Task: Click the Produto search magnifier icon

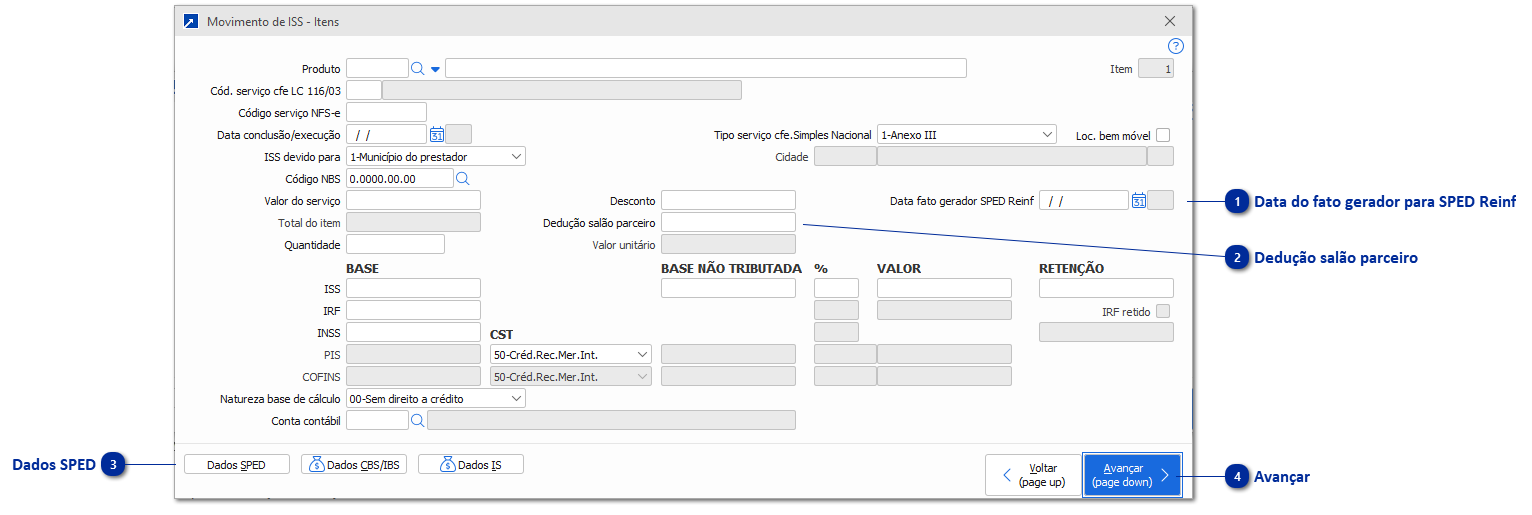Action: 418,69
